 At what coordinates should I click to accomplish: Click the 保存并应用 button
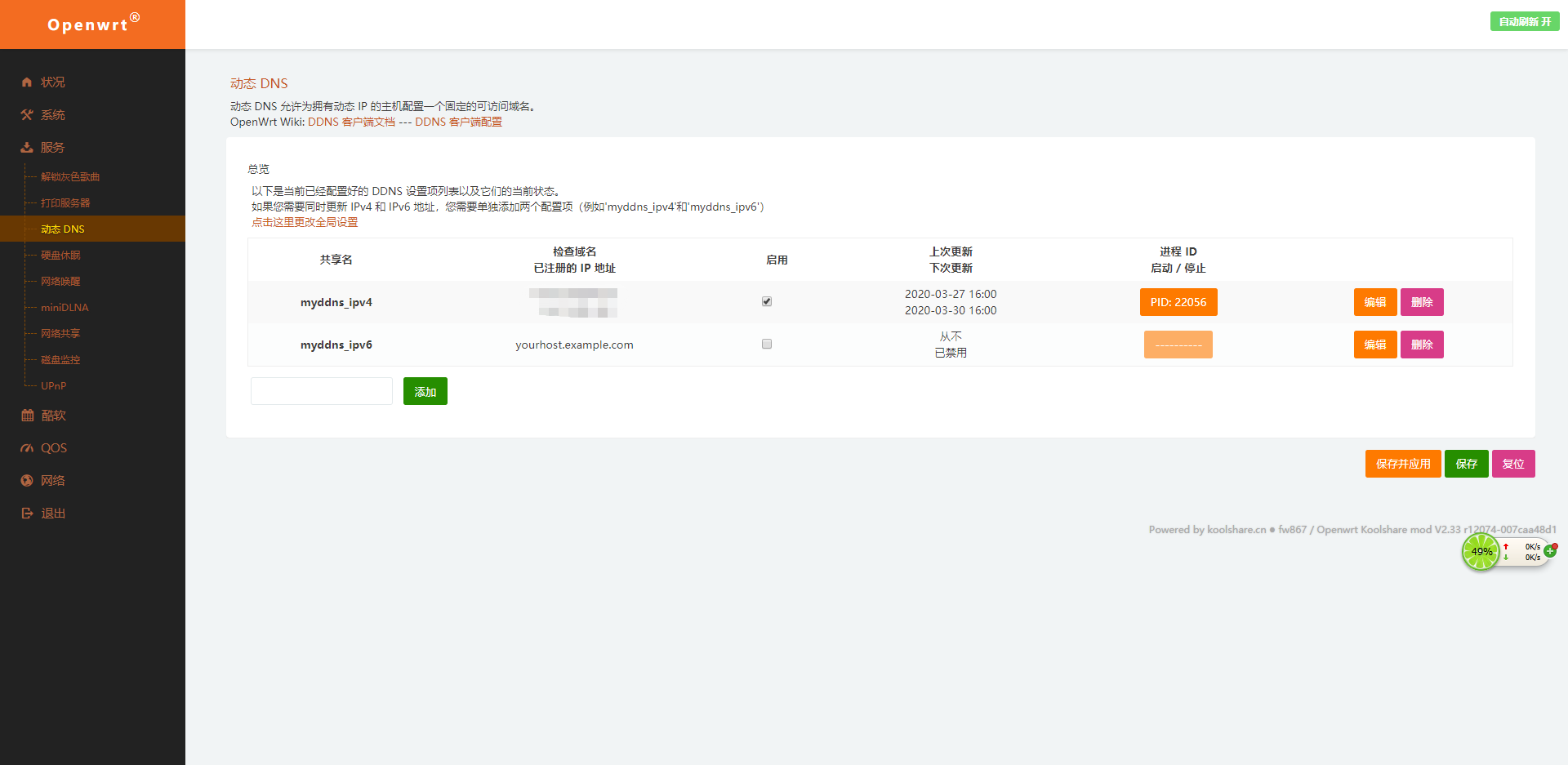(x=1402, y=464)
